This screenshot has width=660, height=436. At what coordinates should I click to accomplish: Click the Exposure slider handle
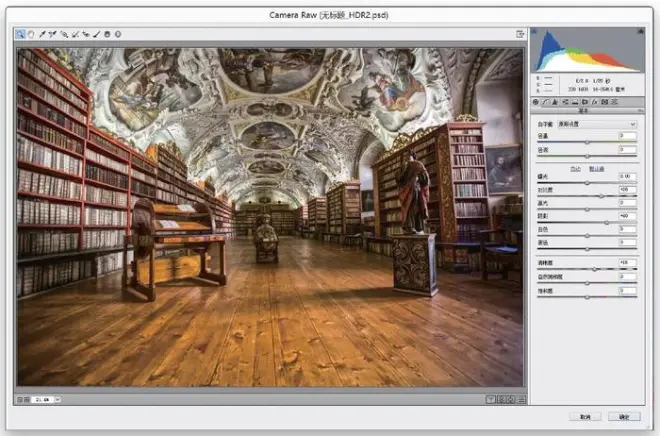(587, 183)
